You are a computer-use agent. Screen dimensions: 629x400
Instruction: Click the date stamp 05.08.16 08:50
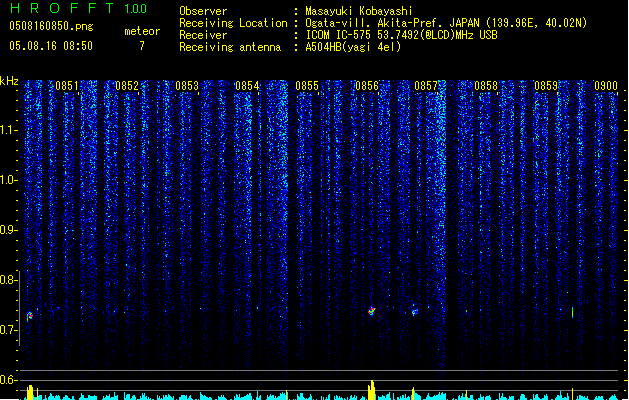(x=51, y=46)
